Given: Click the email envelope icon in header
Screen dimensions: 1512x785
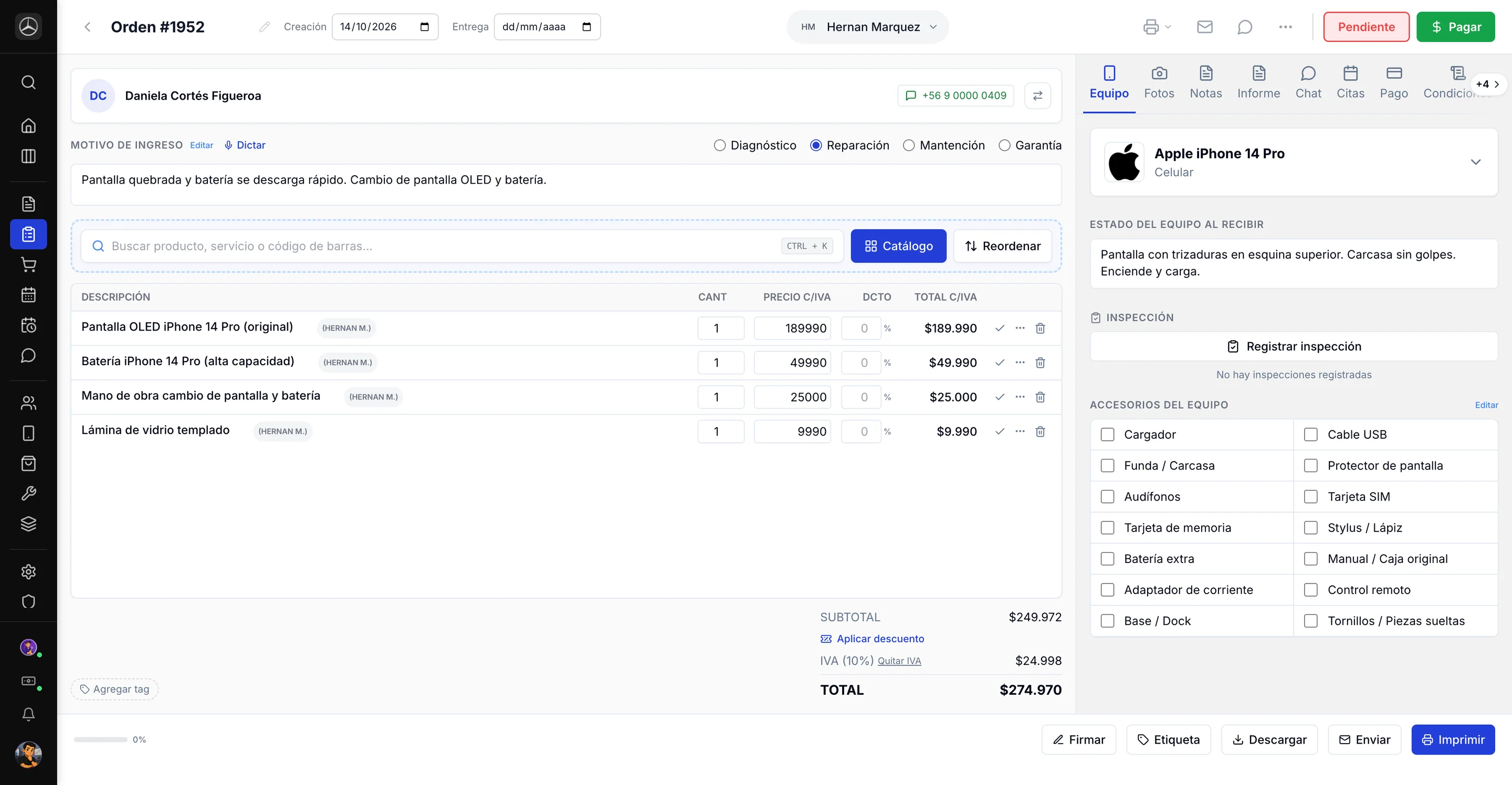Looking at the screenshot, I should click(1204, 27).
